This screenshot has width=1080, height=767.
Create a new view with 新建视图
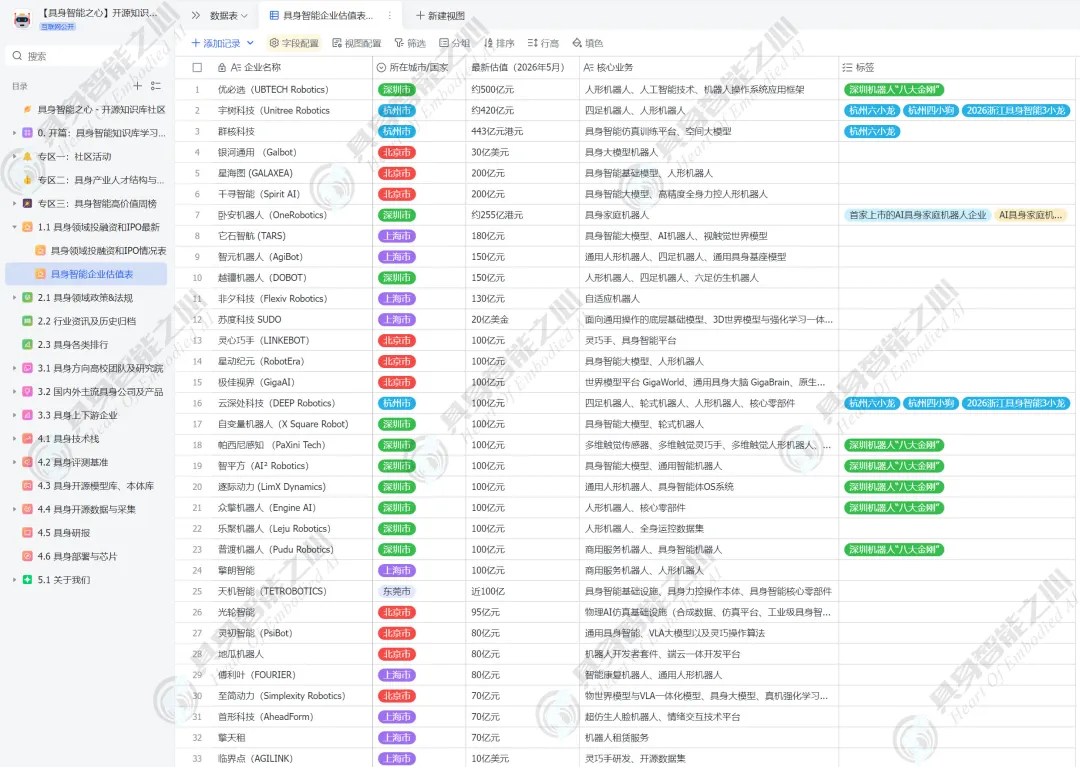[440, 15]
